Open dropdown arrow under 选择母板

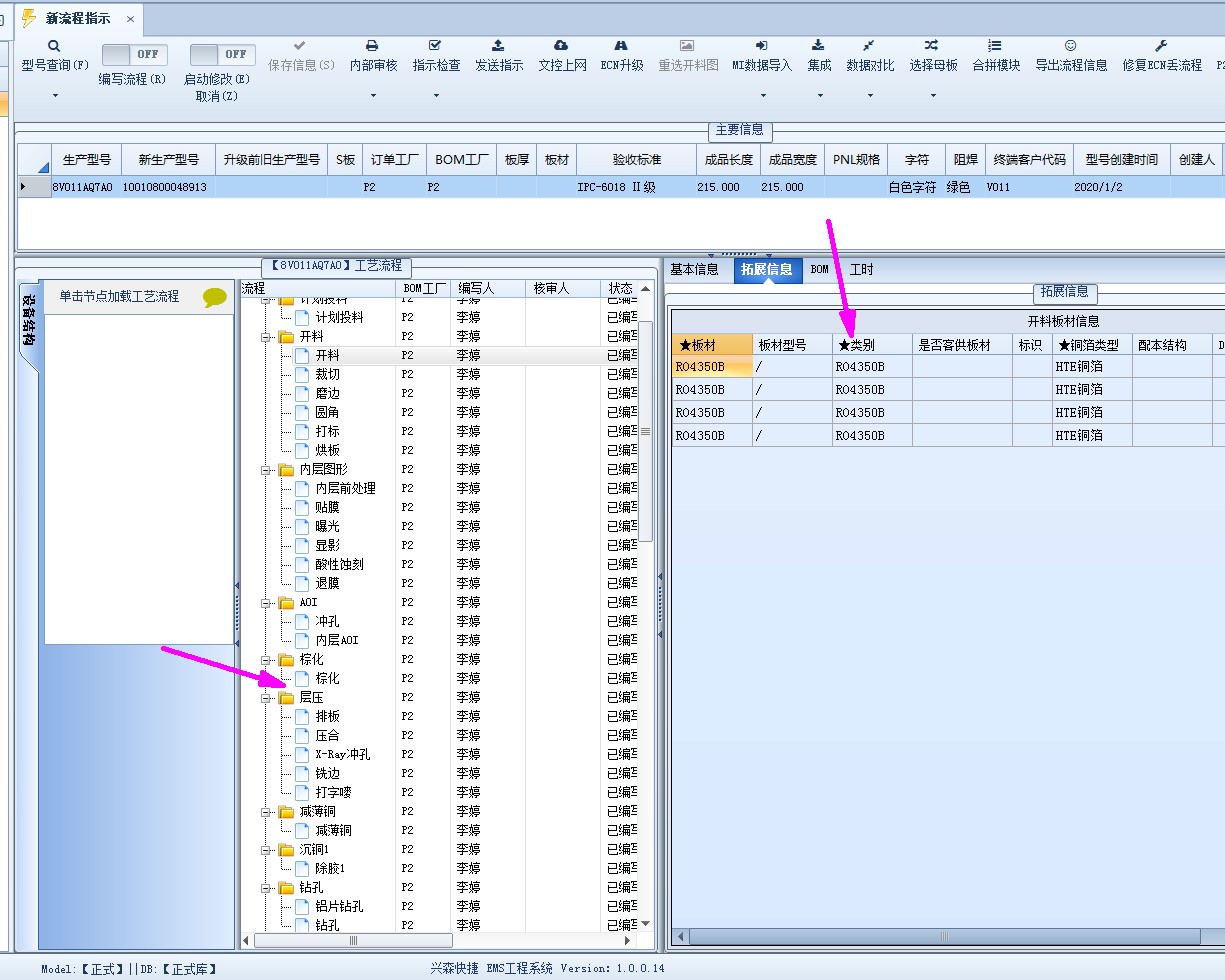click(933, 96)
